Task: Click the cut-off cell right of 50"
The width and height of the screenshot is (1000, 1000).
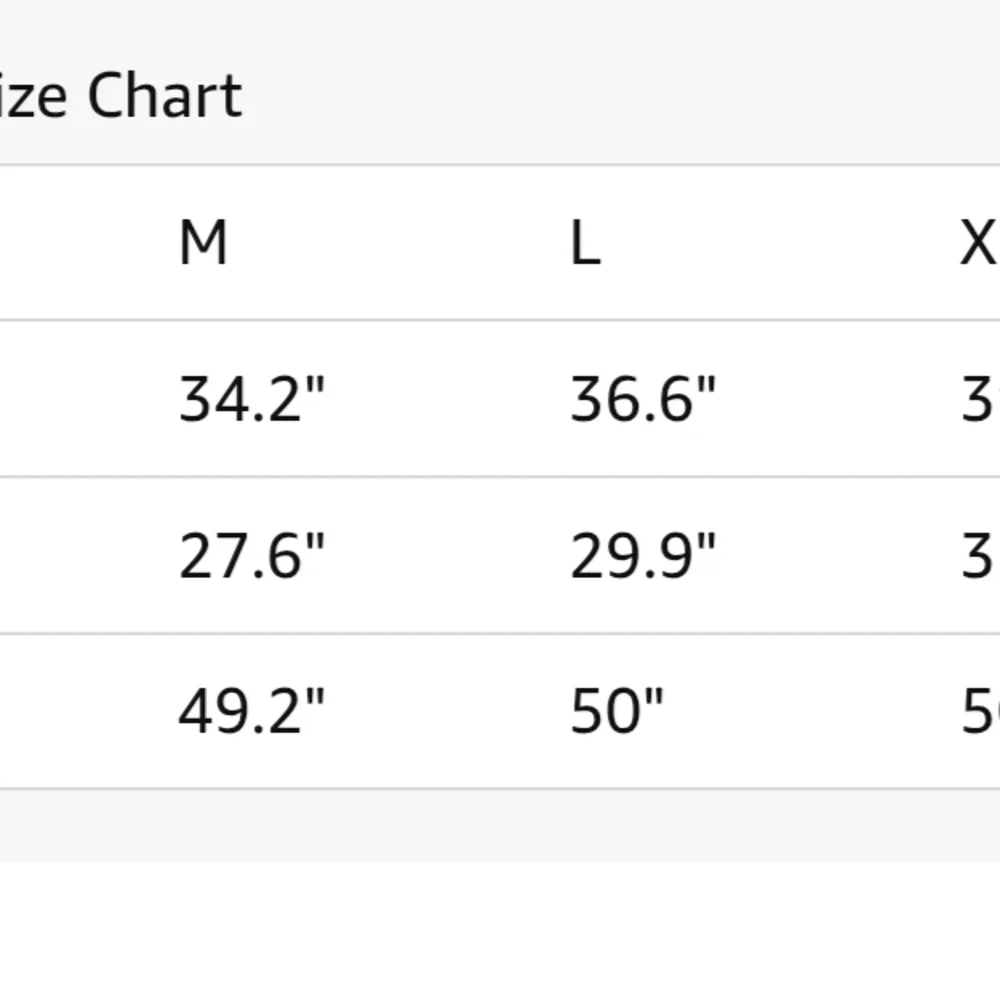Action: pos(980,711)
